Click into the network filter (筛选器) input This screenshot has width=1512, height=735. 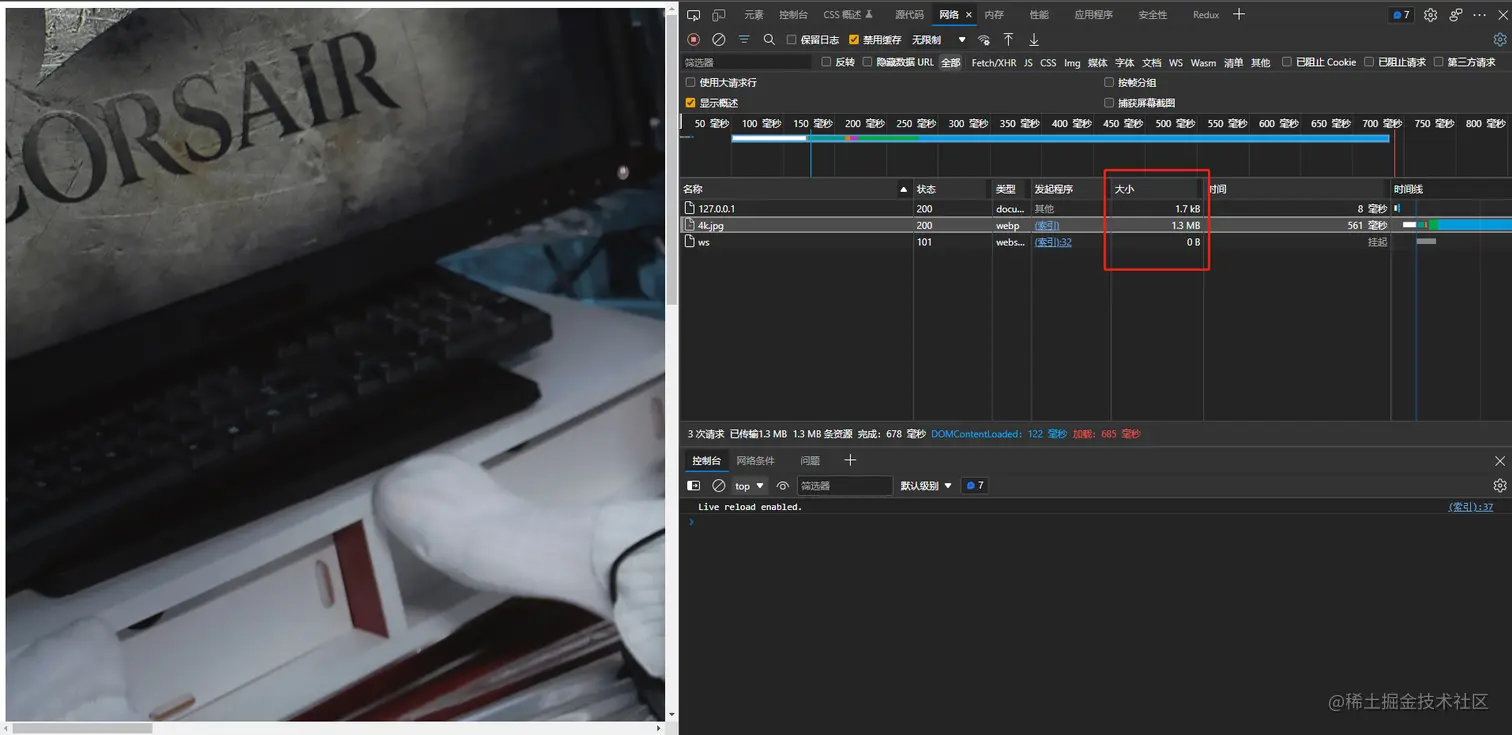[x=747, y=62]
